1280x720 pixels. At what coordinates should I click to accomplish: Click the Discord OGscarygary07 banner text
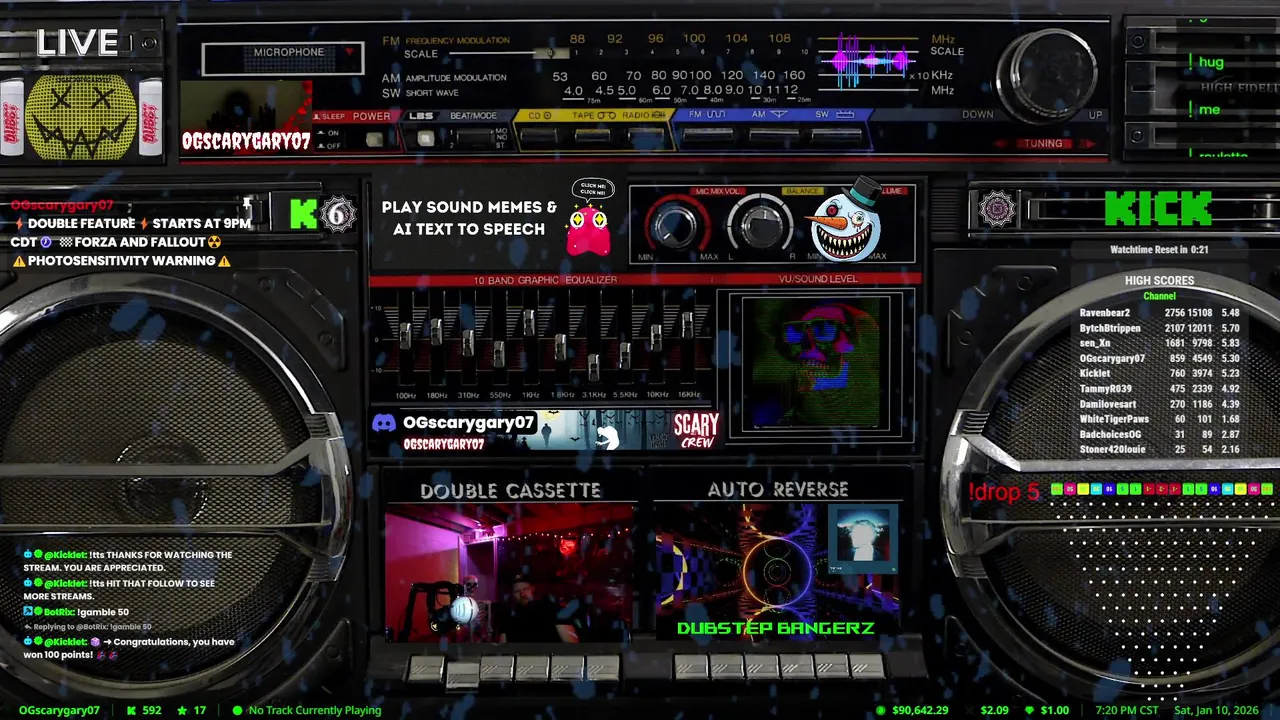tap(468, 423)
